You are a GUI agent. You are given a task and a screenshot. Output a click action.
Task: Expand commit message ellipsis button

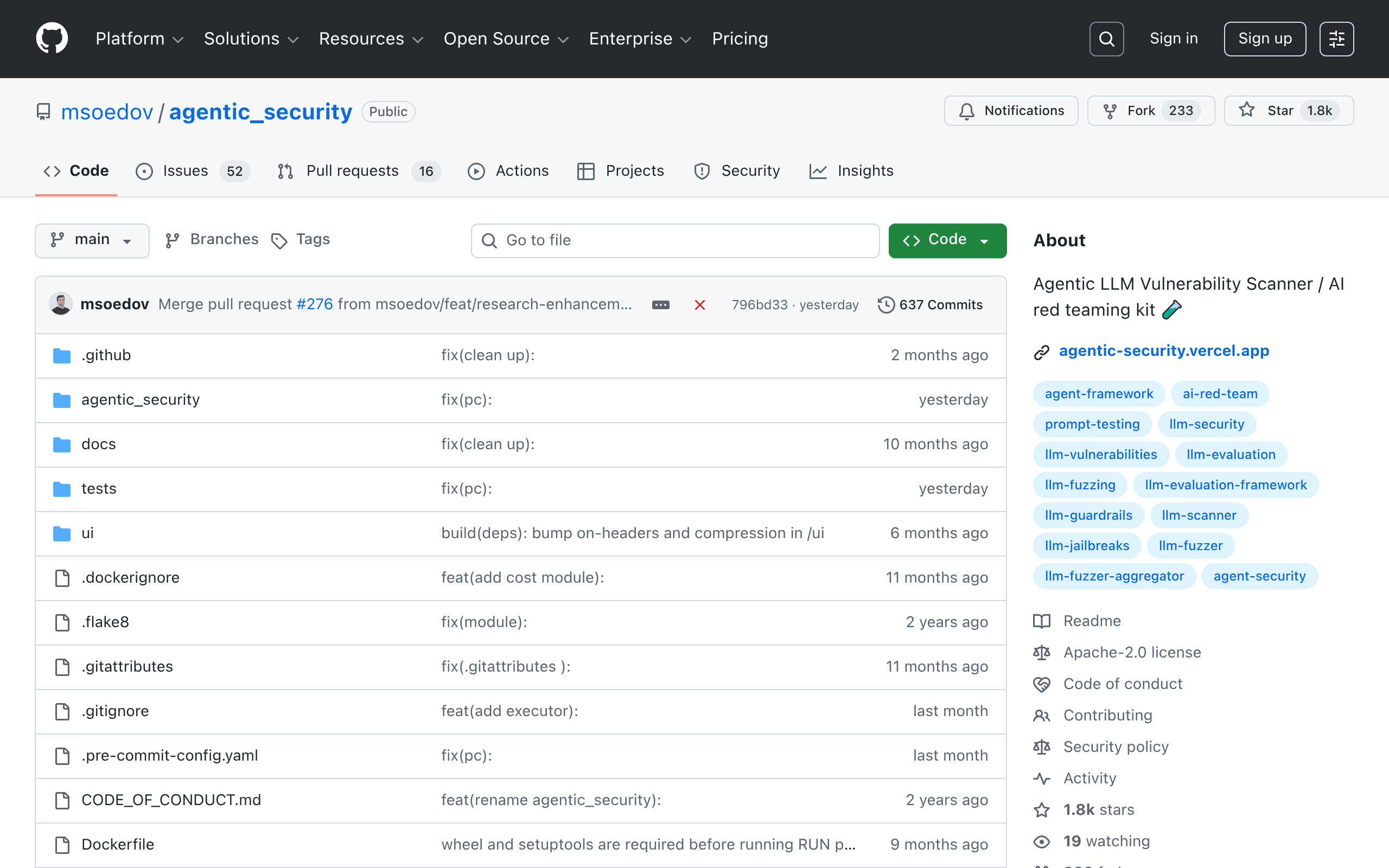coord(661,305)
